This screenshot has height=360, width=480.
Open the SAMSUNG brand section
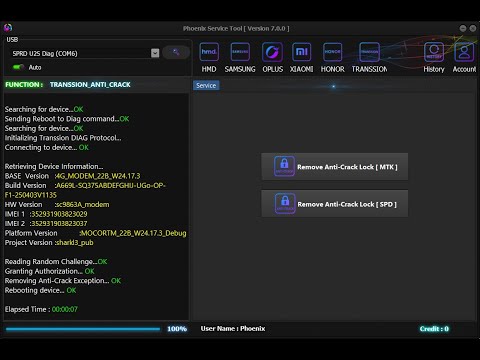point(240,58)
